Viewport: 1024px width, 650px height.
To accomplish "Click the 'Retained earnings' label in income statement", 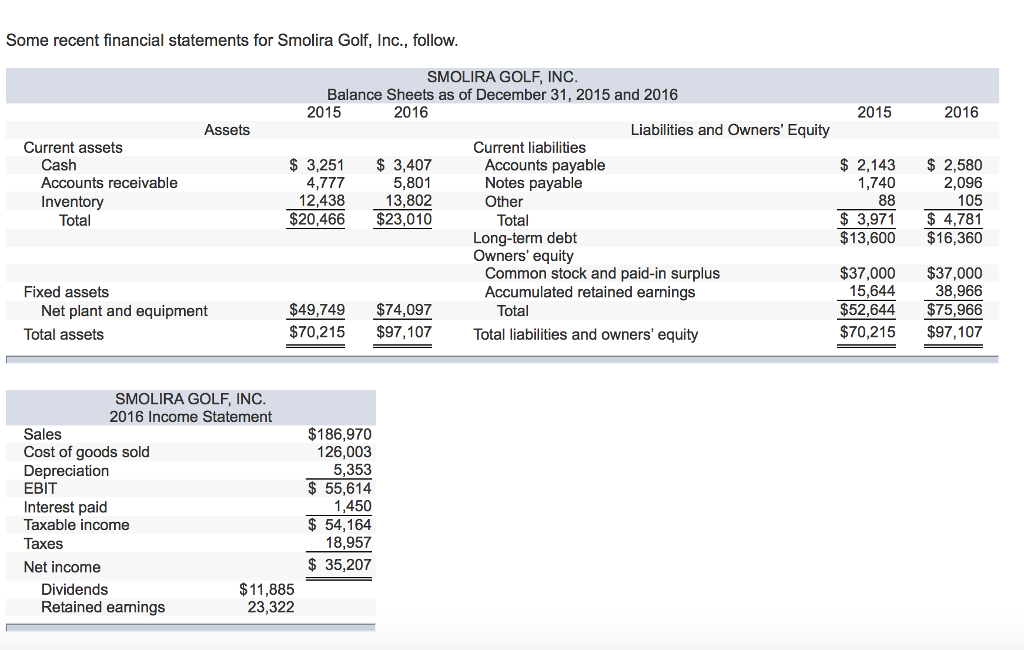I will coord(103,608).
